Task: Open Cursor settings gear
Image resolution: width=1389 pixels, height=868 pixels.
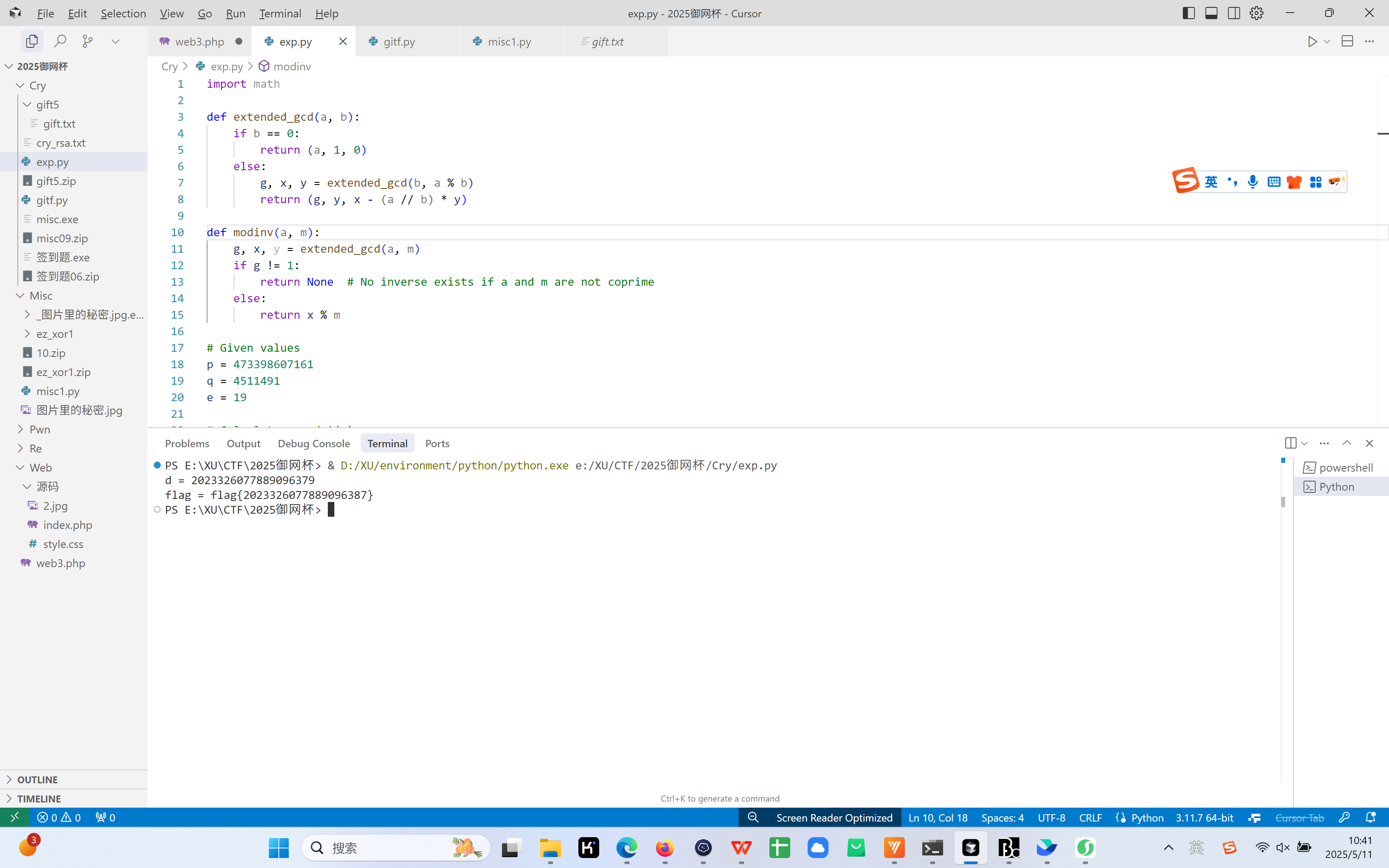Action: click(x=1257, y=13)
